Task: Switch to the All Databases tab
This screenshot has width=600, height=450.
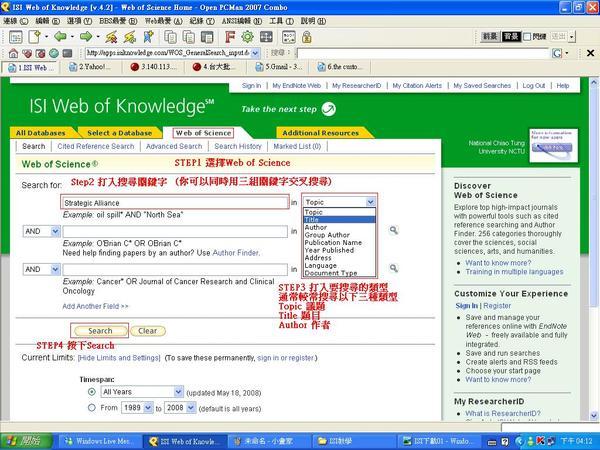Action: 41,133
